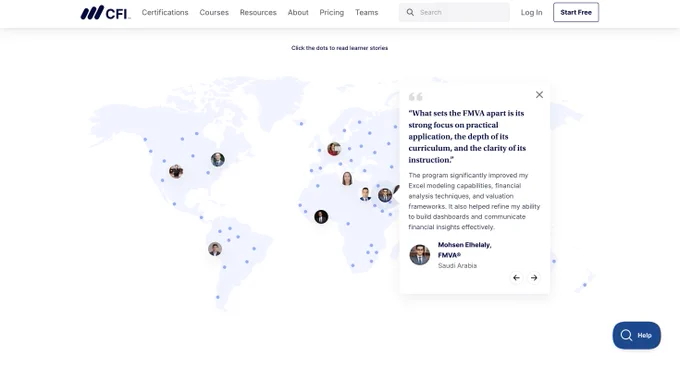Select the woman learner avatar in North Africa
This screenshot has width=680, height=368.
[x=347, y=178]
